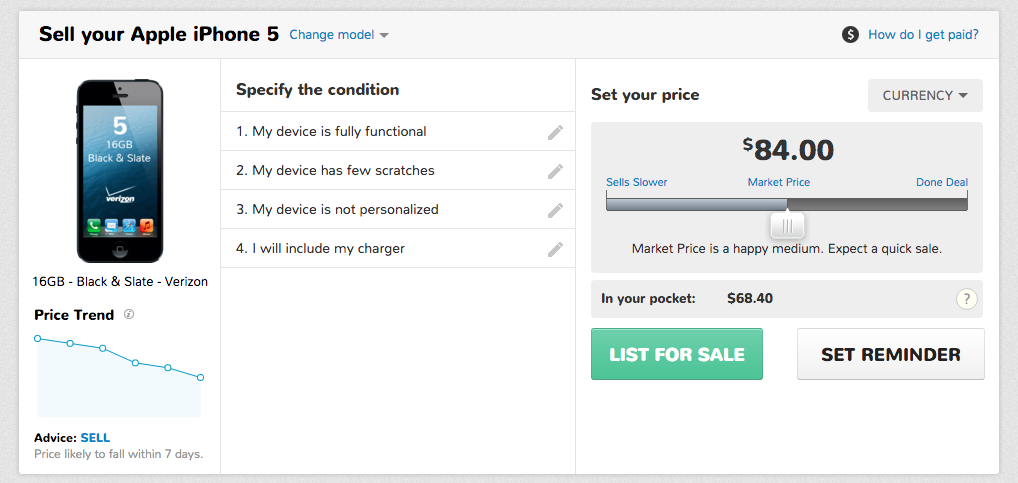This screenshot has width=1018, height=483.
Task: Click the SELL advice link
Action: (x=96, y=438)
